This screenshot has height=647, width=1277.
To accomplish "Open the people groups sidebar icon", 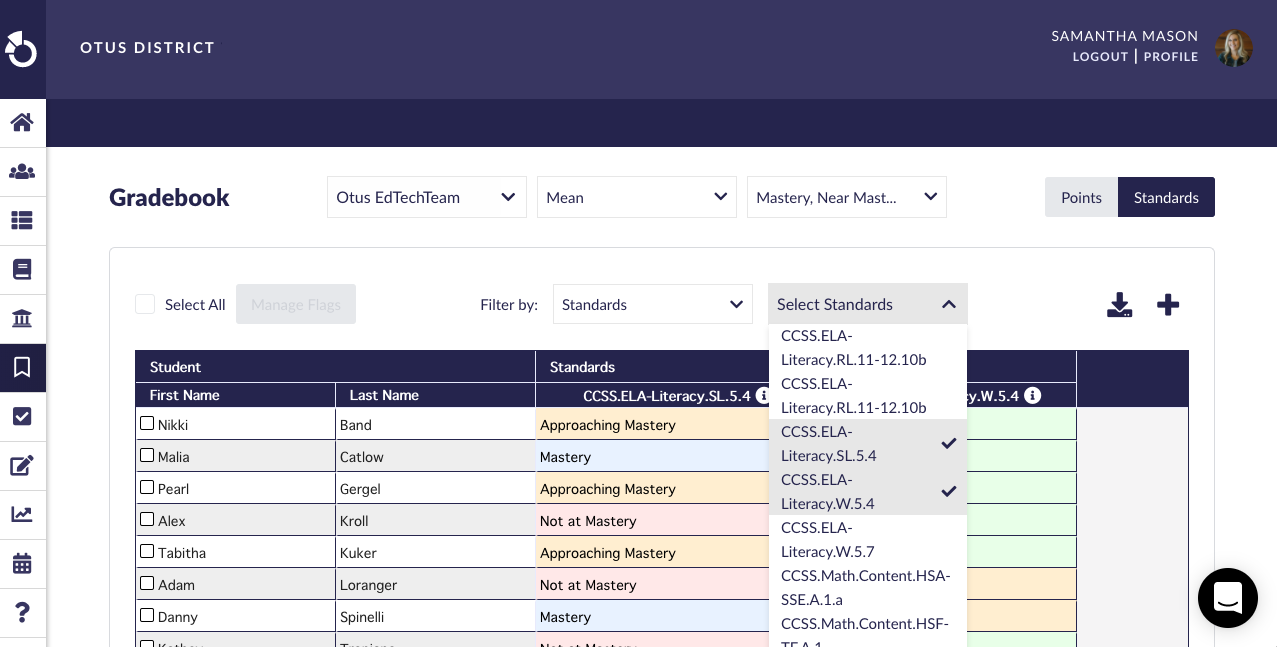I will pyautogui.click(x=22, y=172).
